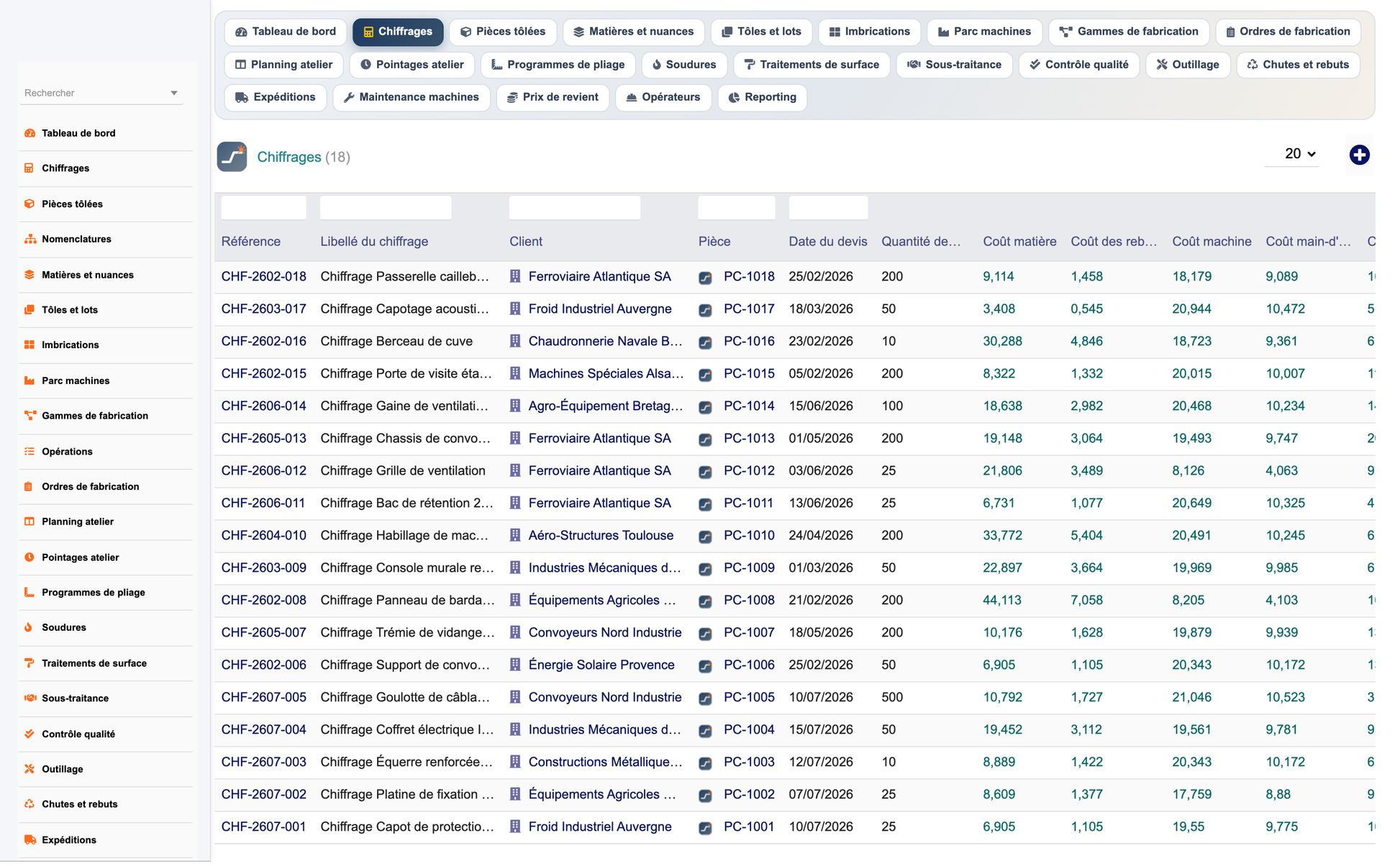Open chiffrage CHF-2602-018 link

264,277
